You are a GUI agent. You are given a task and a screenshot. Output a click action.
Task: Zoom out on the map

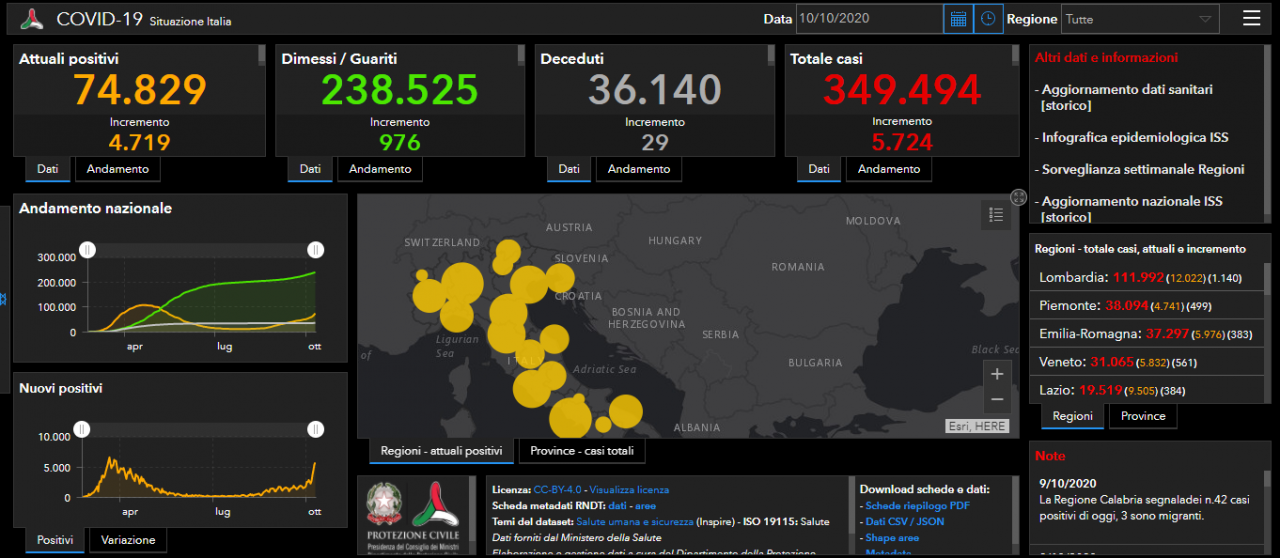pos(996,400)
